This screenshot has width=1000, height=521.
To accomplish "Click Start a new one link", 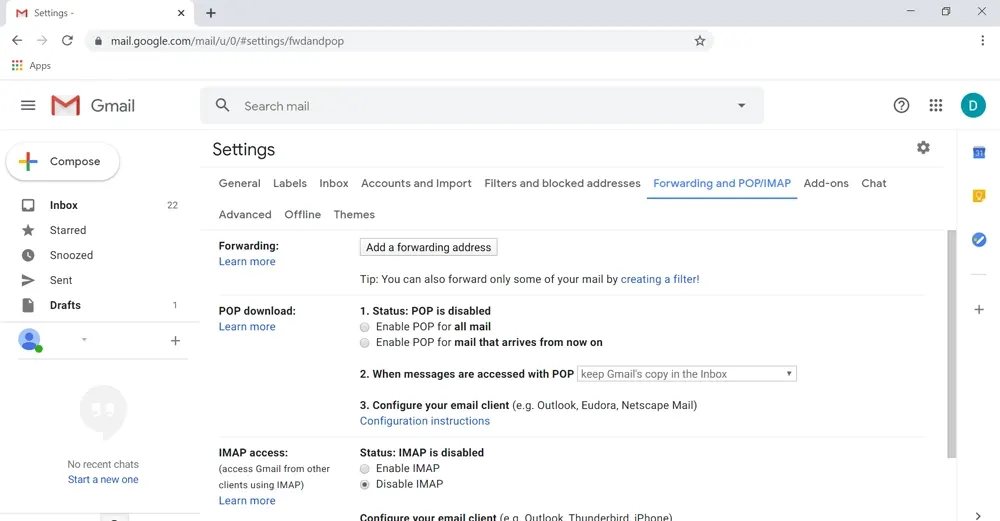I will [103, 480].
